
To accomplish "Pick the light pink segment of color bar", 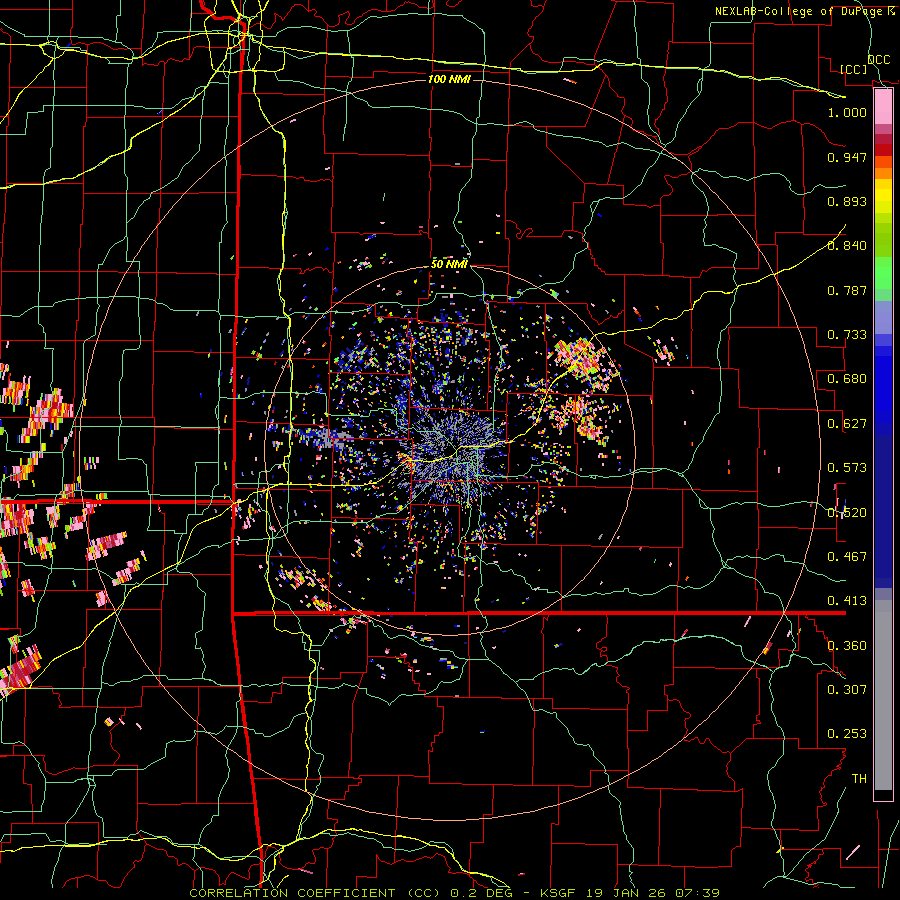I will (x=883, y=107).
